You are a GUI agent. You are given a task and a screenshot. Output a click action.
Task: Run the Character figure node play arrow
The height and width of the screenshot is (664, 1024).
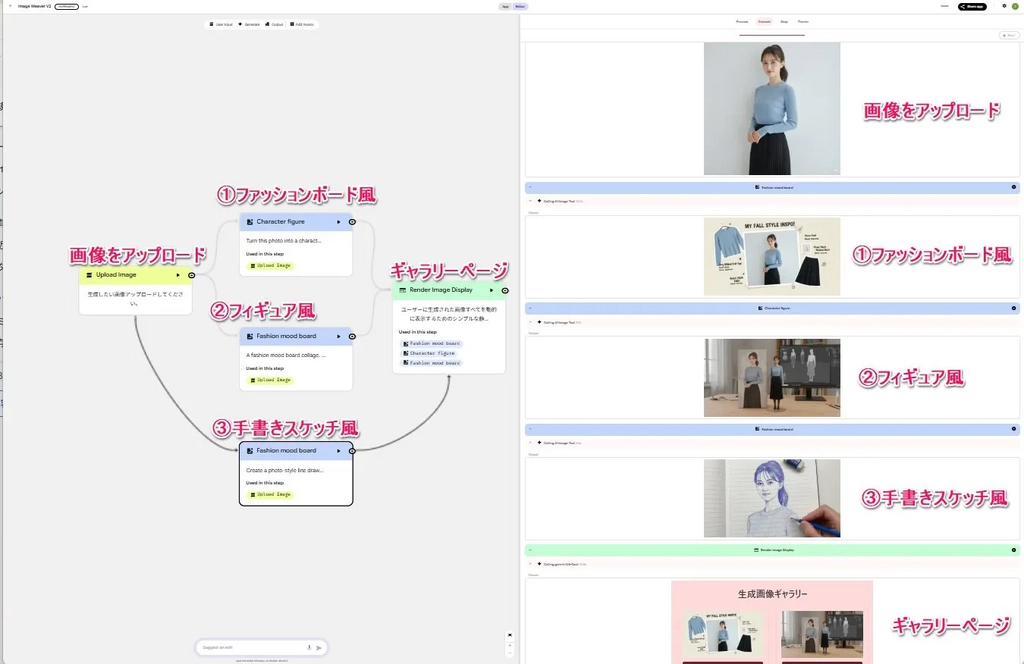[339, 222]
